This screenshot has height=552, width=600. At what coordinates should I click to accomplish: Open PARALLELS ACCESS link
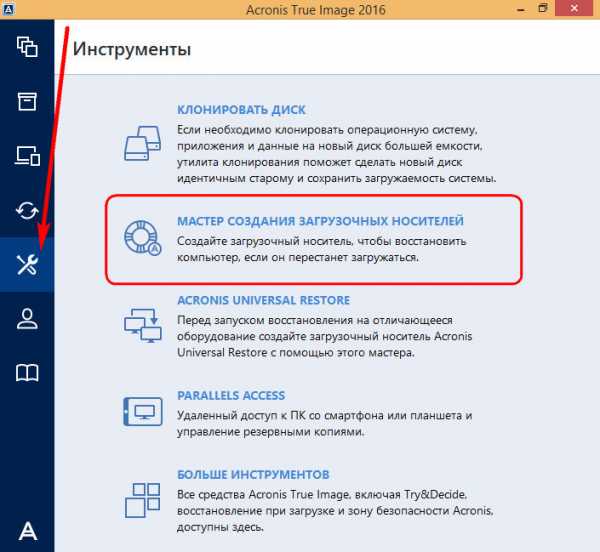tap(231, 395)
